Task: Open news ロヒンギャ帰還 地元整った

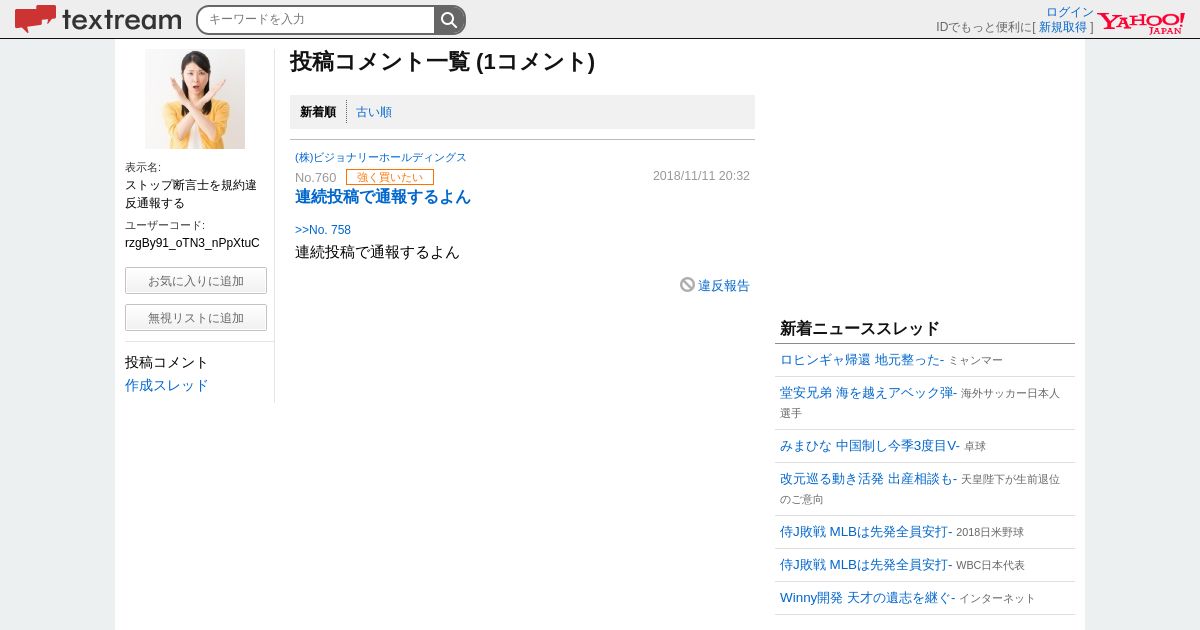Action: click(x=862, y=360)
